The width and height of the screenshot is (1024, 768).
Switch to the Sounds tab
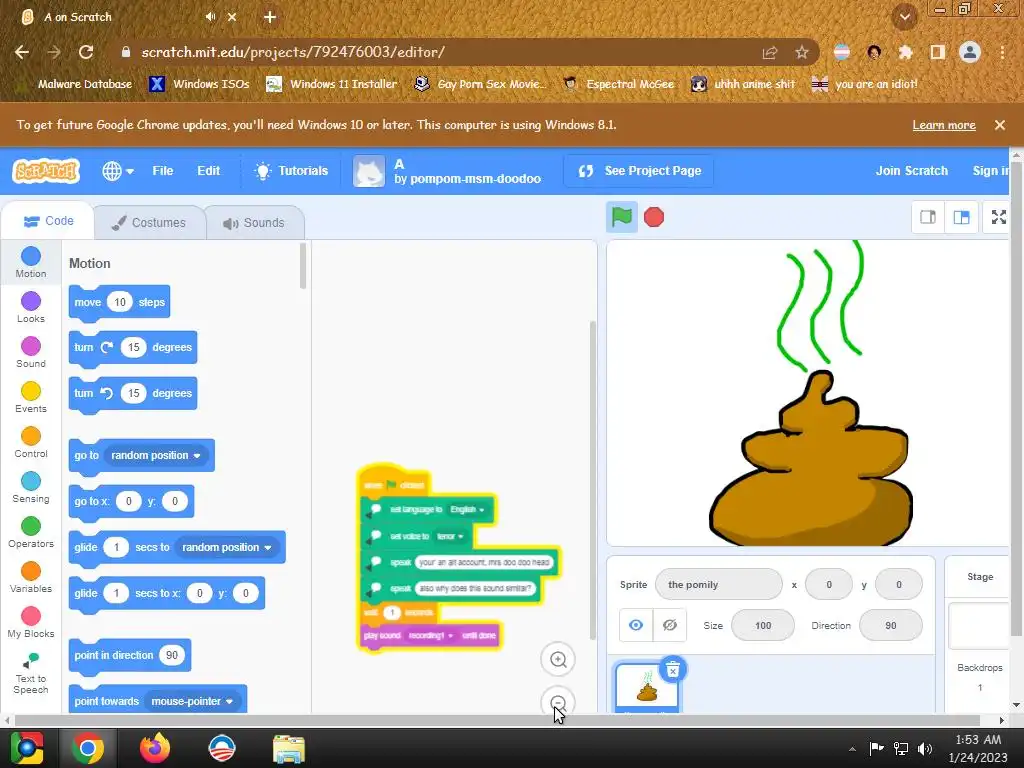[255, 223]
